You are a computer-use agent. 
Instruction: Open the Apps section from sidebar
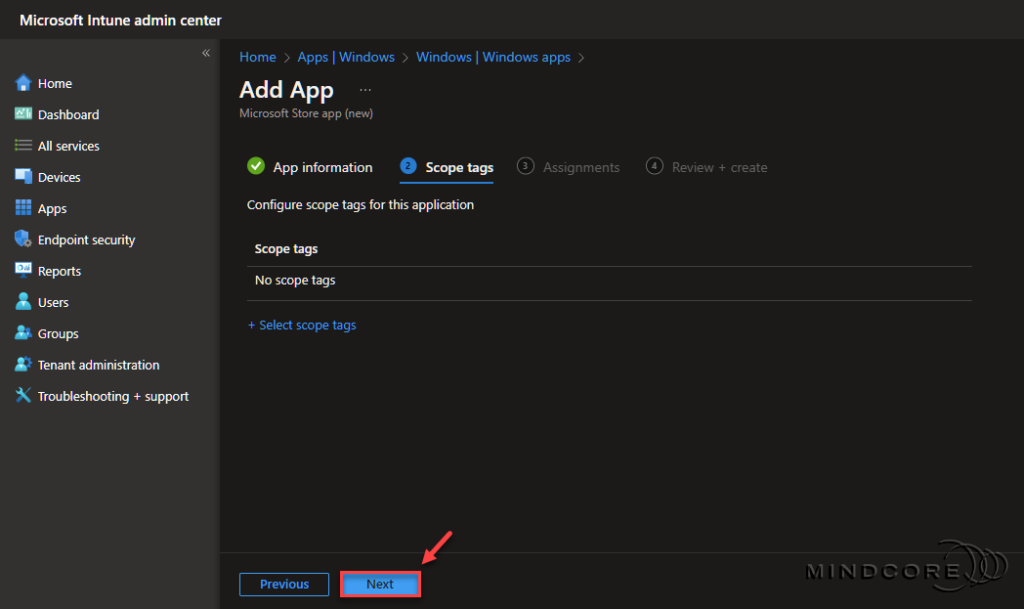click(x=54, y=208)
